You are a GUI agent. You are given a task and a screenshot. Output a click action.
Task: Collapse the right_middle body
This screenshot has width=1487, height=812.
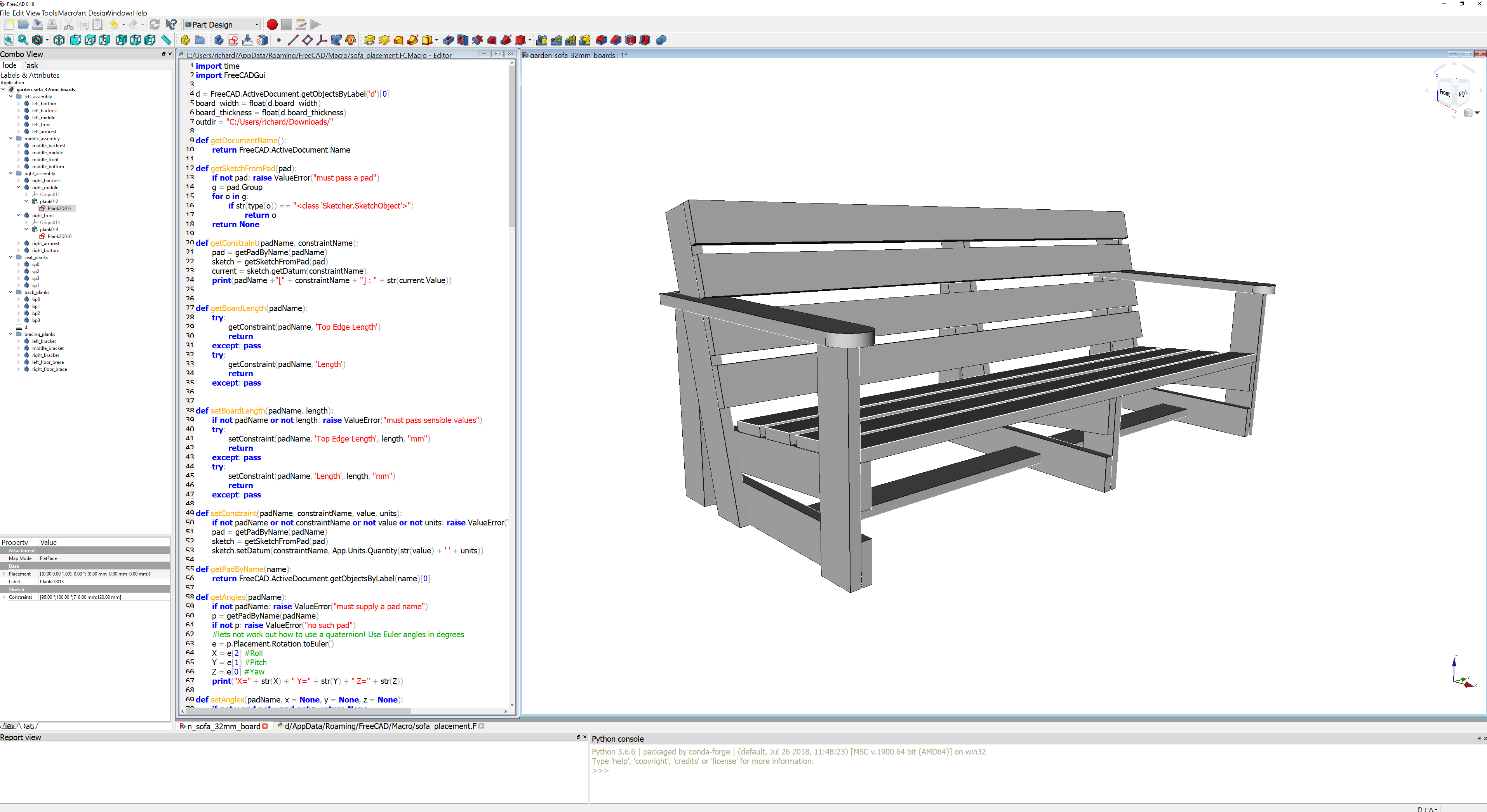pyautogui.click(x=19, y=188)
